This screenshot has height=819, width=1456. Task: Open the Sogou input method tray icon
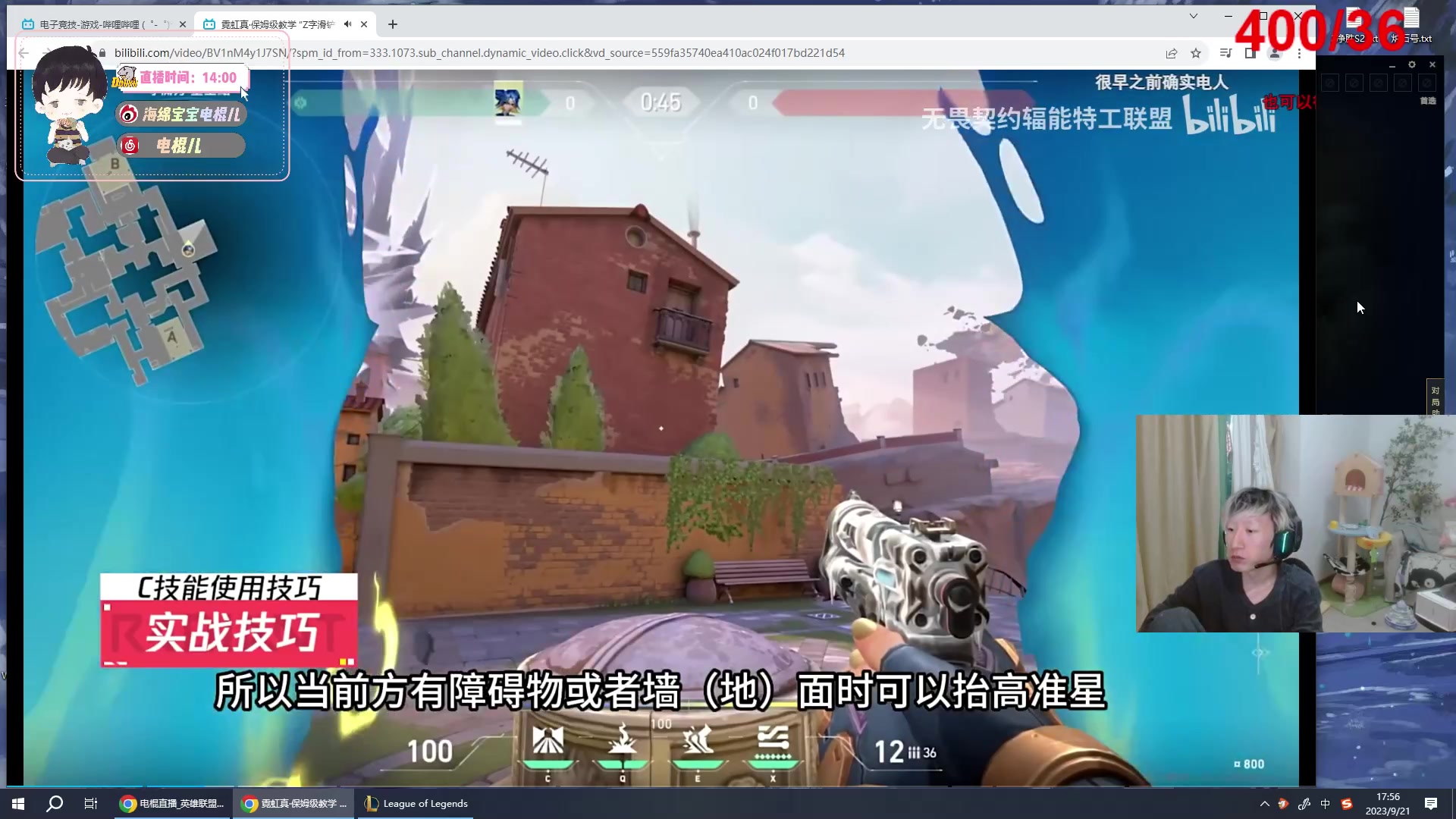pos(1347,804)
